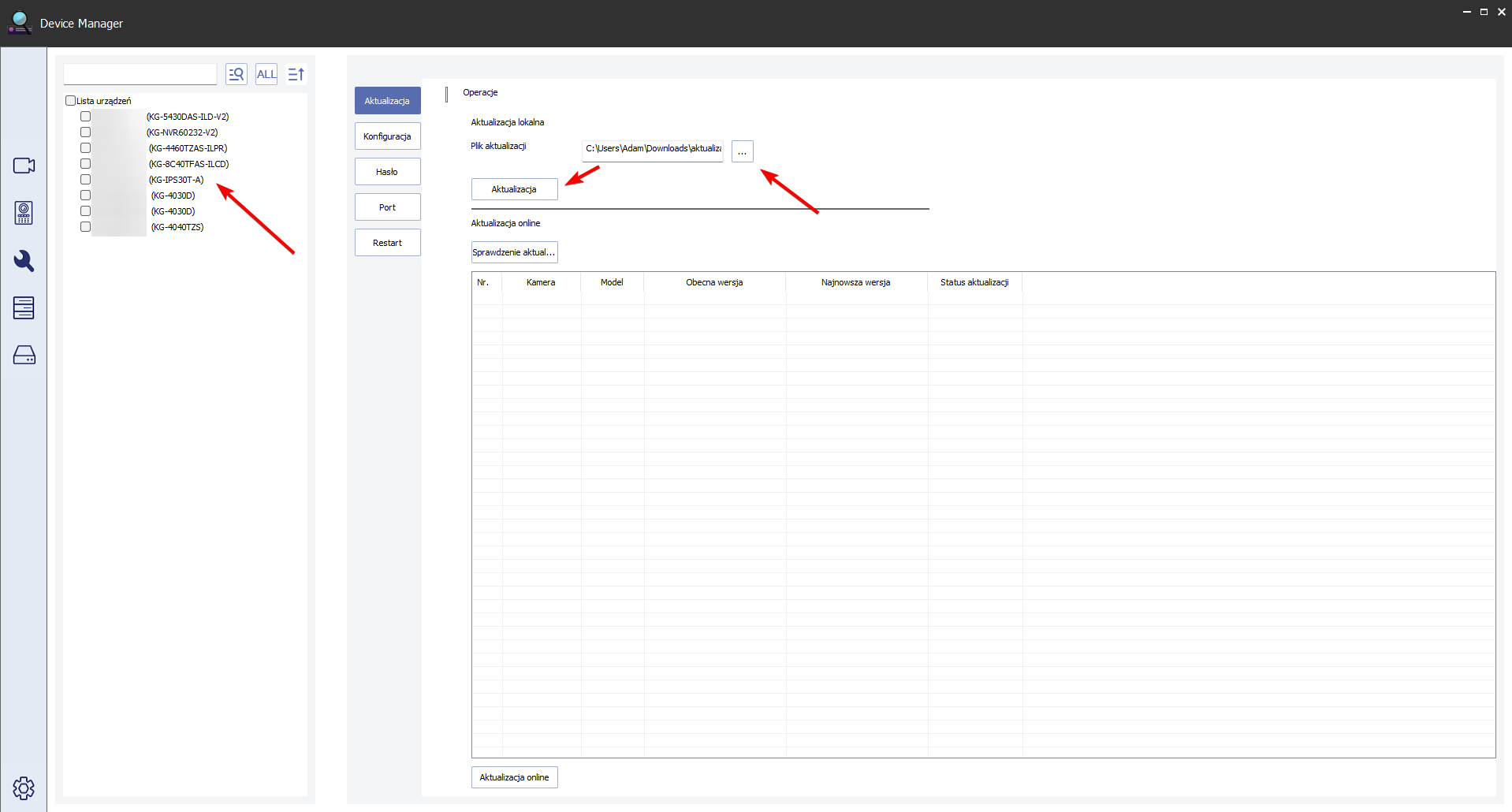Screen dimensions: 1512x812
Task: Click the device search icon
Action: tap(236, 74)
